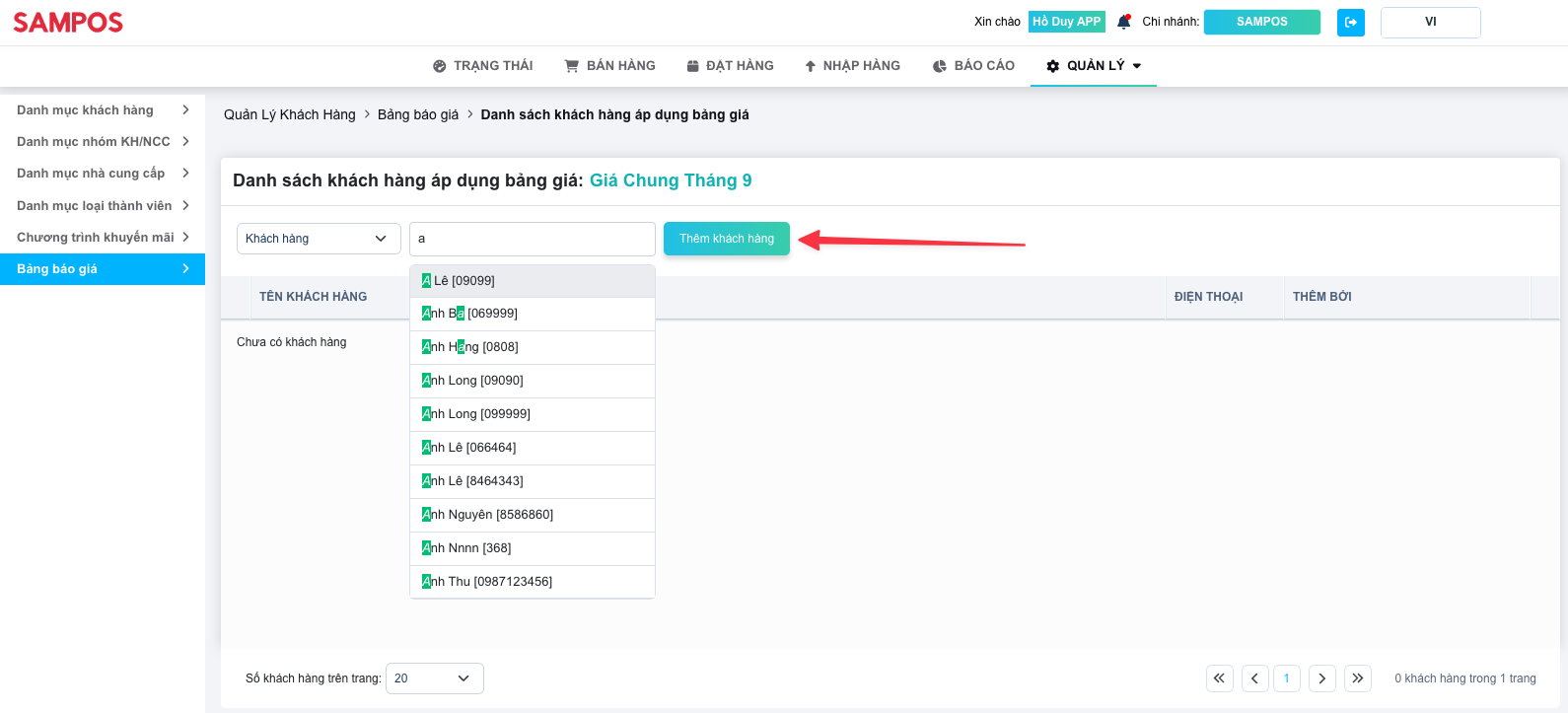
Task: Open BÁO CÁO tab
Action: 973,66
